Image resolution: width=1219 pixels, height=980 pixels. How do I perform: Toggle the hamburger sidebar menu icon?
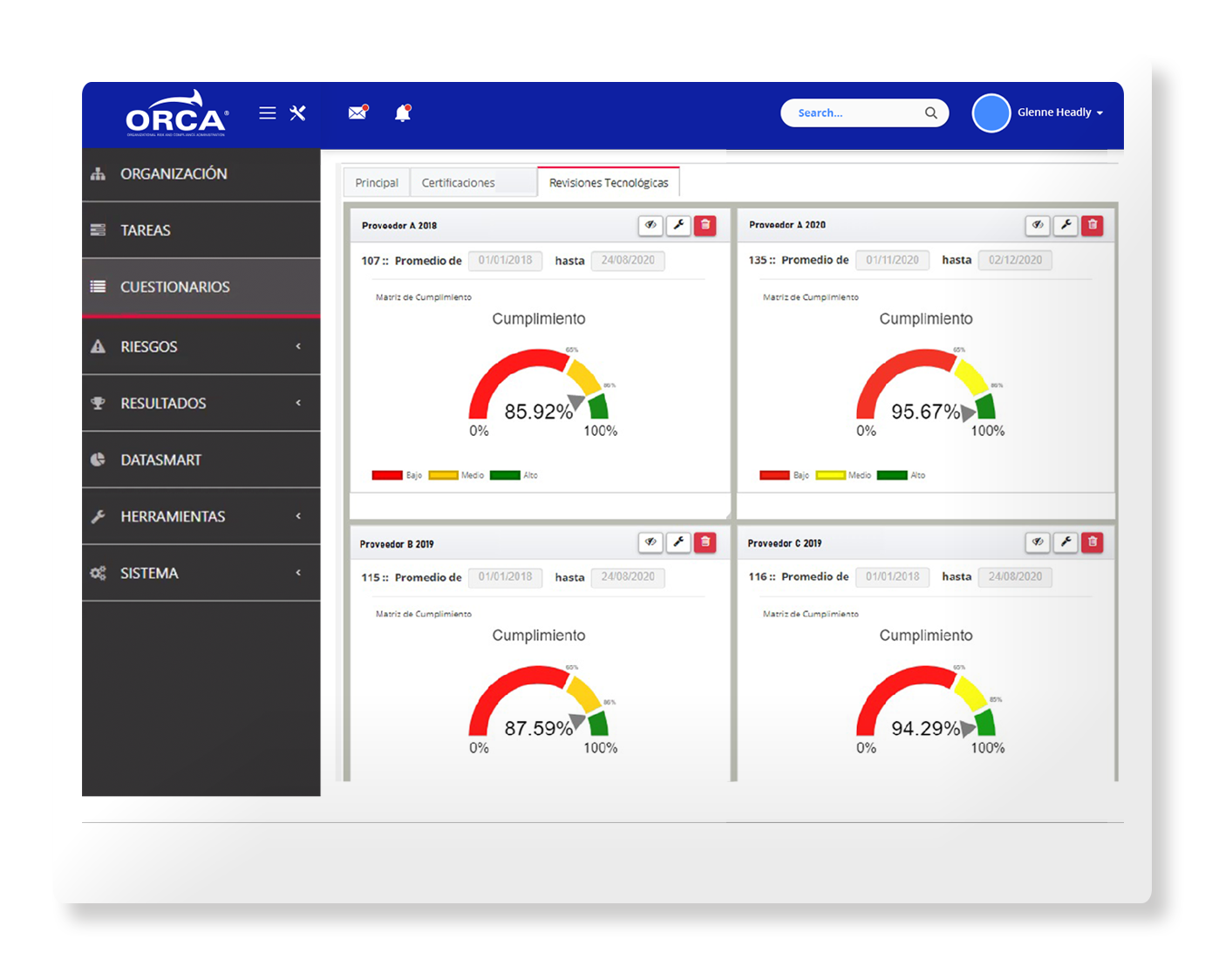point(268,113)
